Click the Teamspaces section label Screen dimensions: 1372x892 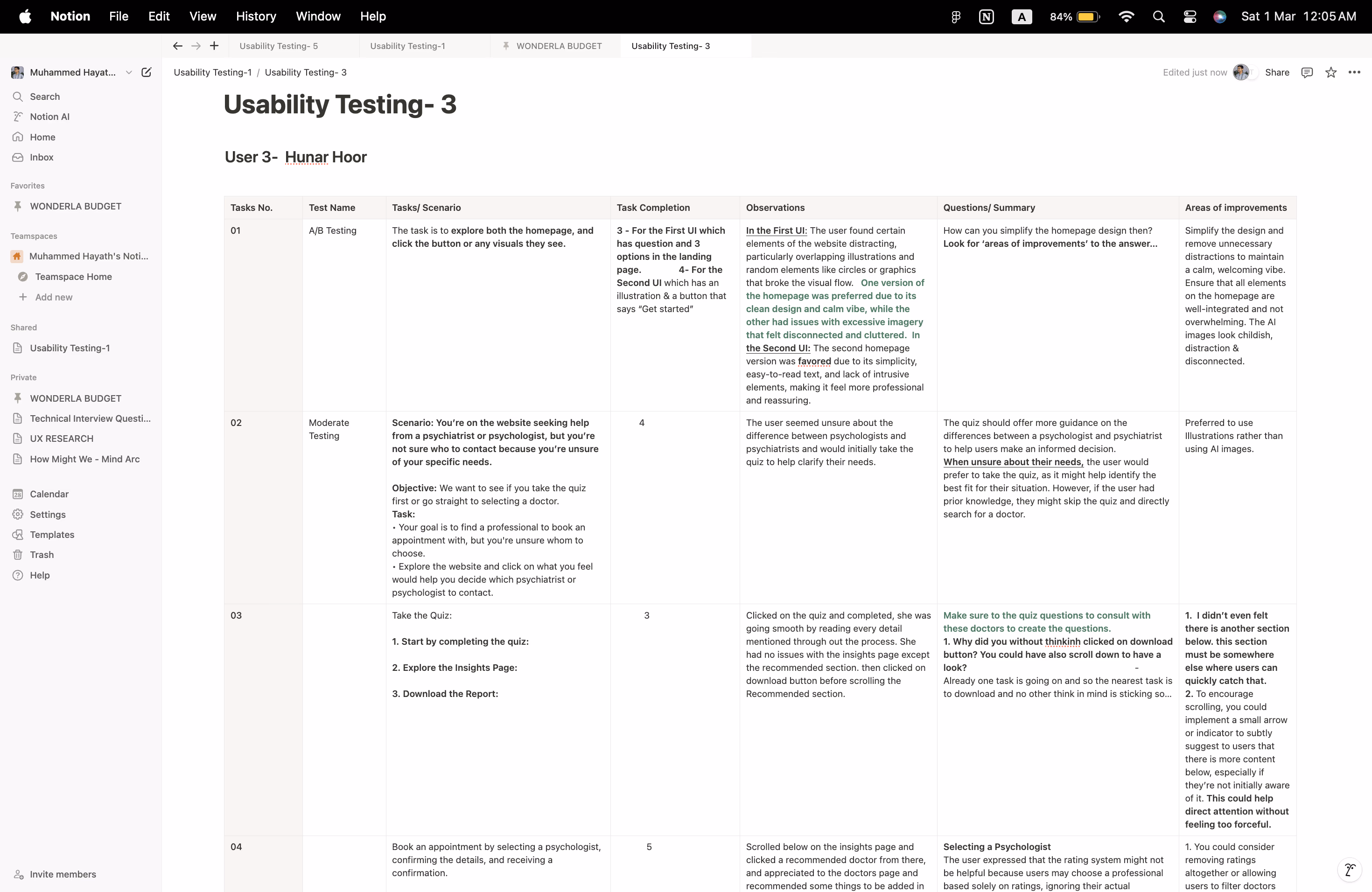(x=34, y=236)
